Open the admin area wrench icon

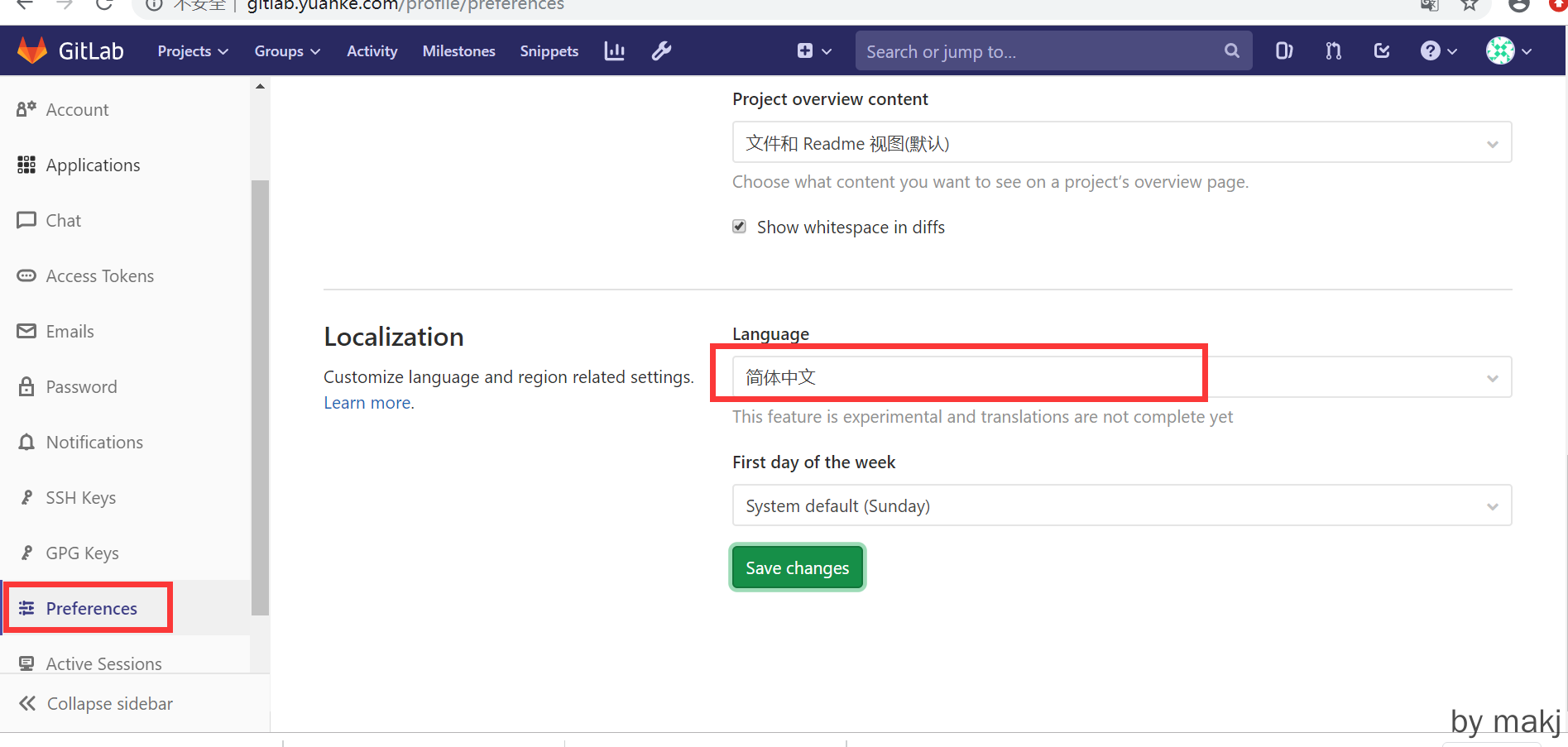pos(661,51)
